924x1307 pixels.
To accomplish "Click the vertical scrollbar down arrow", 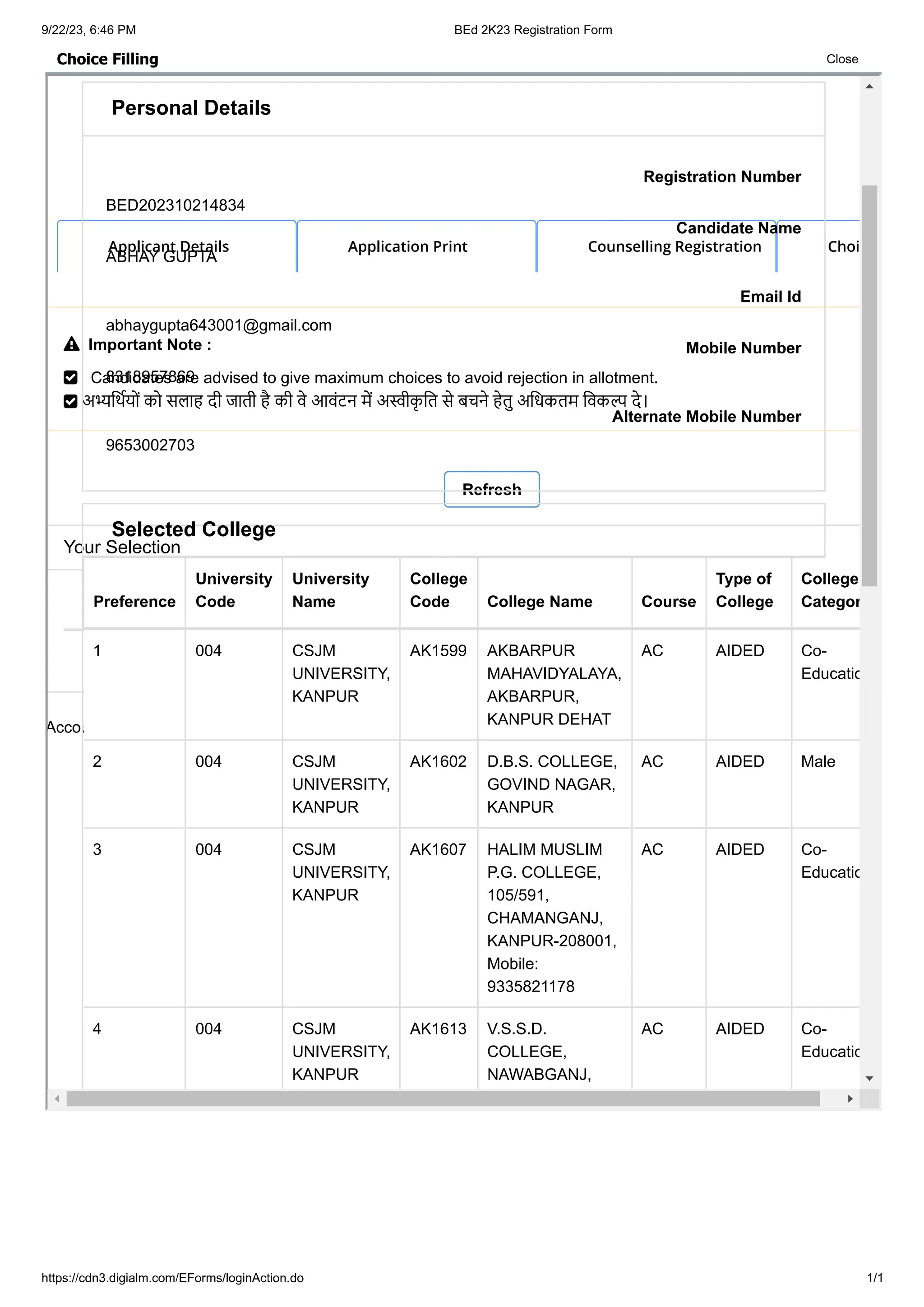I will tap(869, 1078).
